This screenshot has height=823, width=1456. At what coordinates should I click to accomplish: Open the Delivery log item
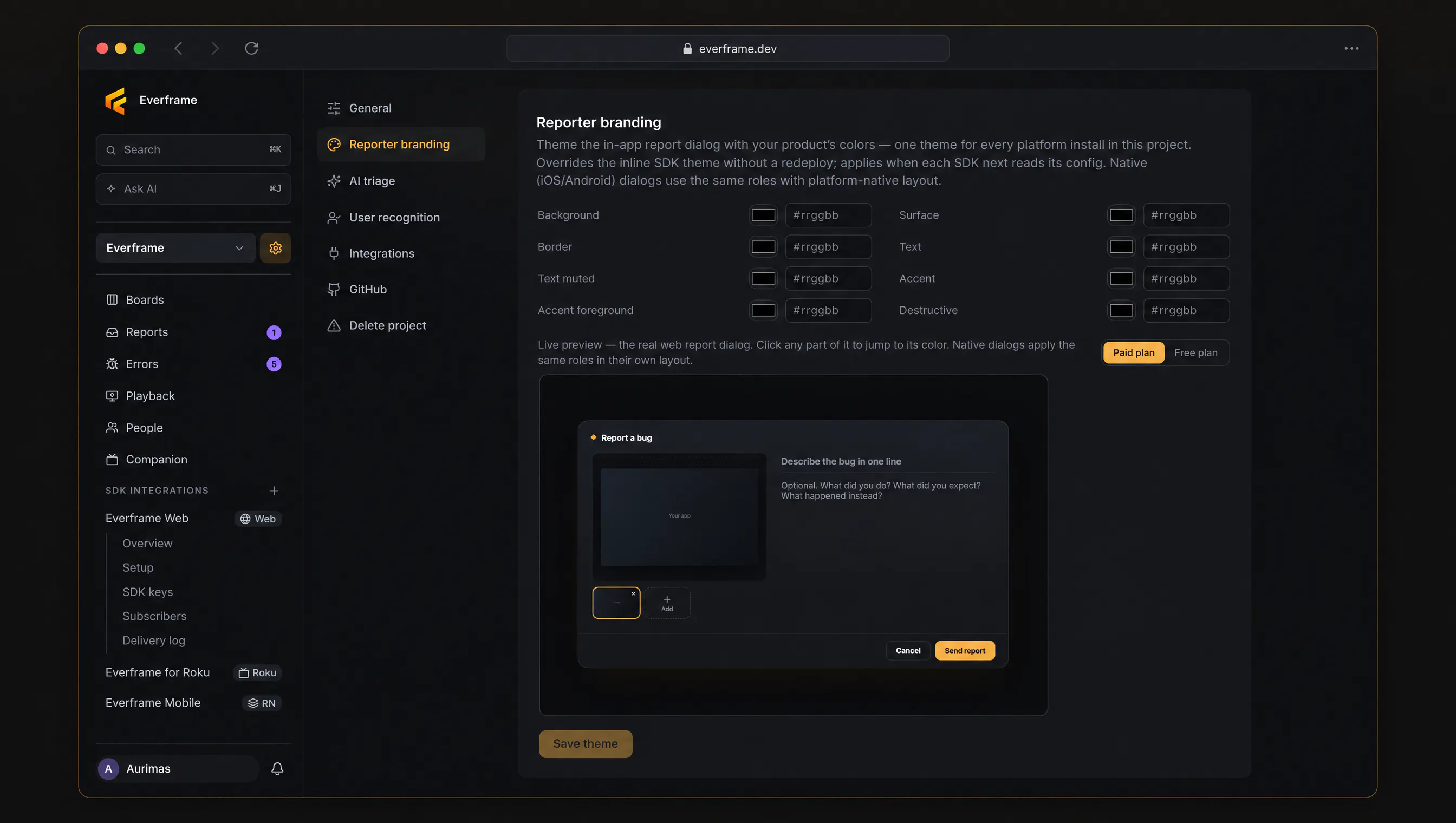coord(154,641)
